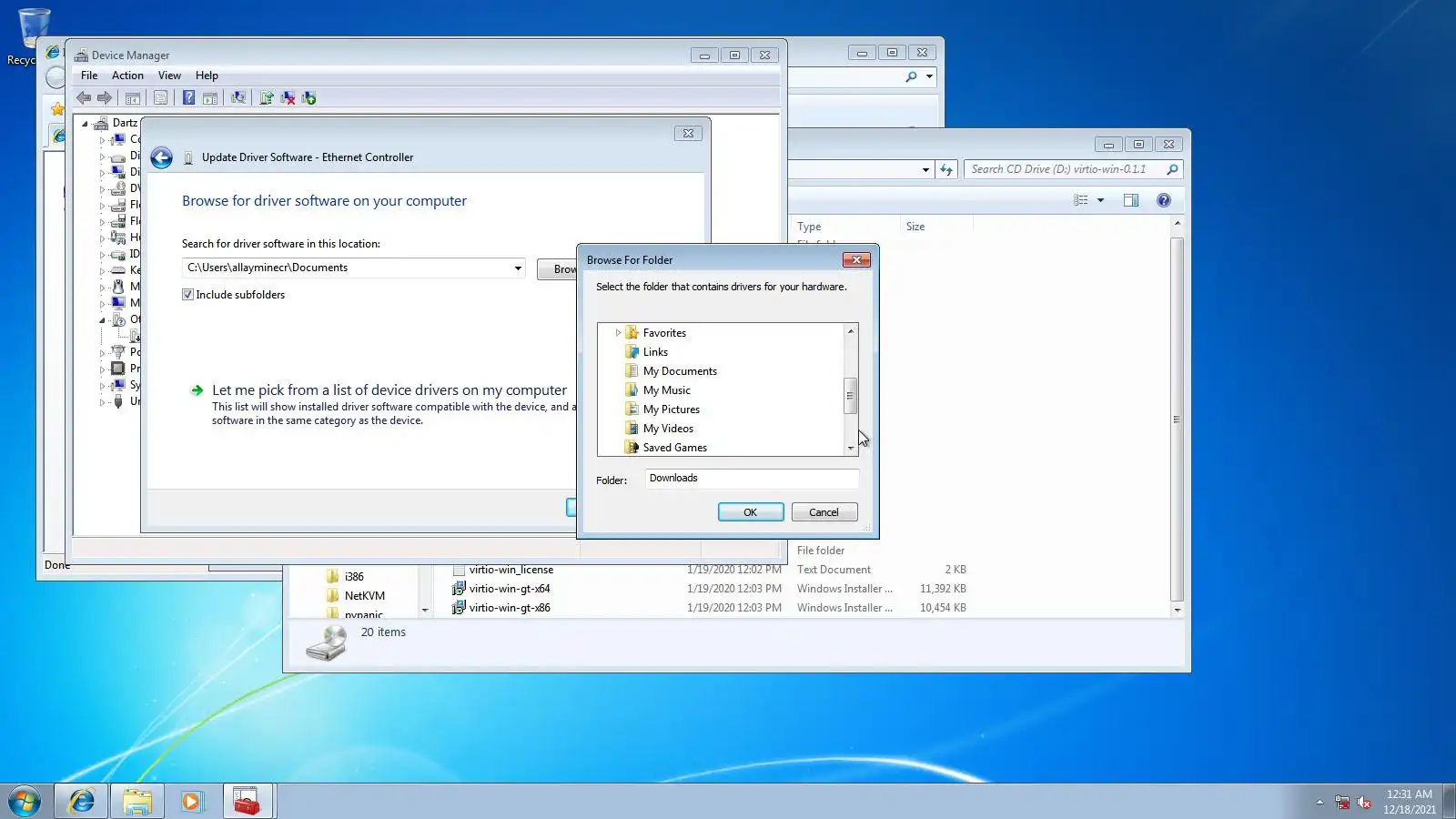Open the File menu in Device Manager
The width and height of the screenshot is (1456, 819).
pyautogui.click(x=89, y=76)
